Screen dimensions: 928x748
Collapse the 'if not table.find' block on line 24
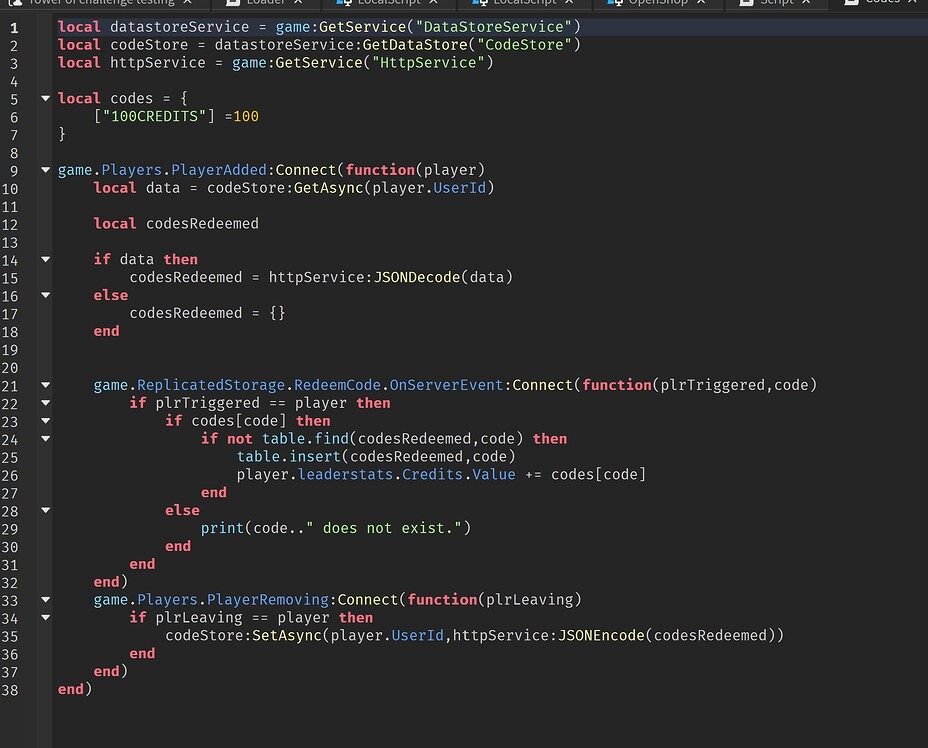pos(46,439)
